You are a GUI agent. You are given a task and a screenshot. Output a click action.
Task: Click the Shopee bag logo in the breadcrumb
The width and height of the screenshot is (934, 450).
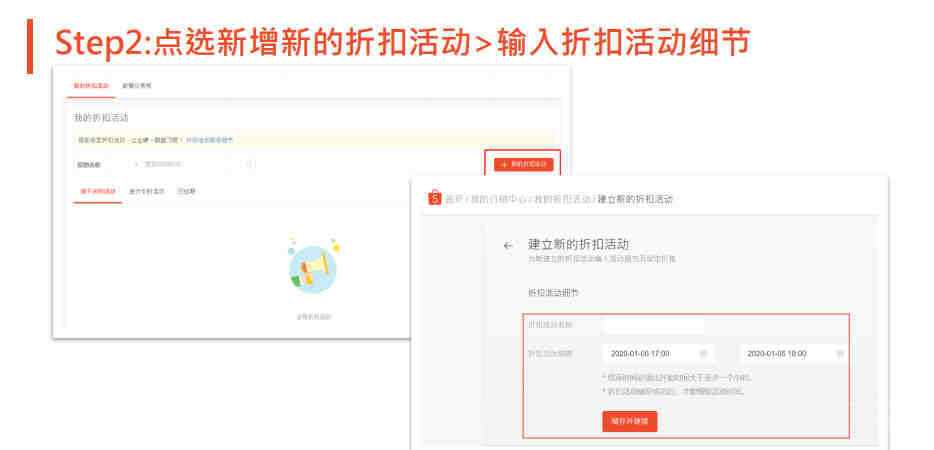(x=435, y=198)
